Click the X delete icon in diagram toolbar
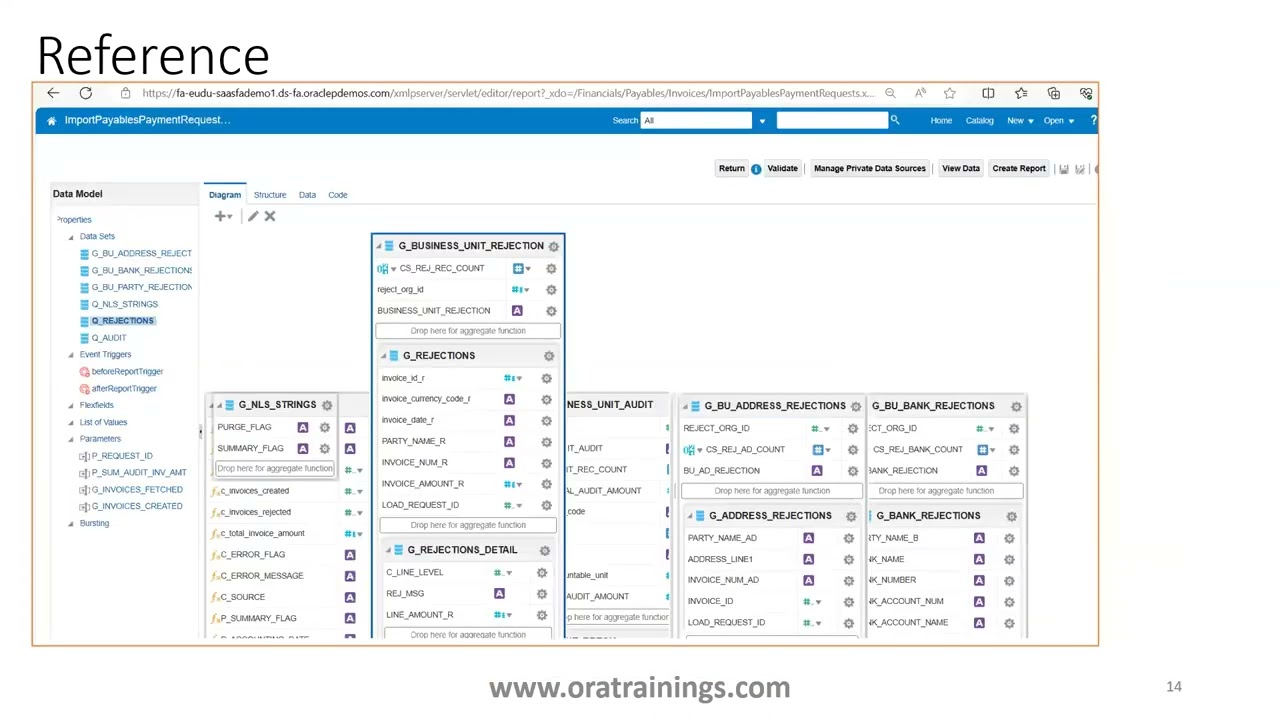 tap(270, 216)
